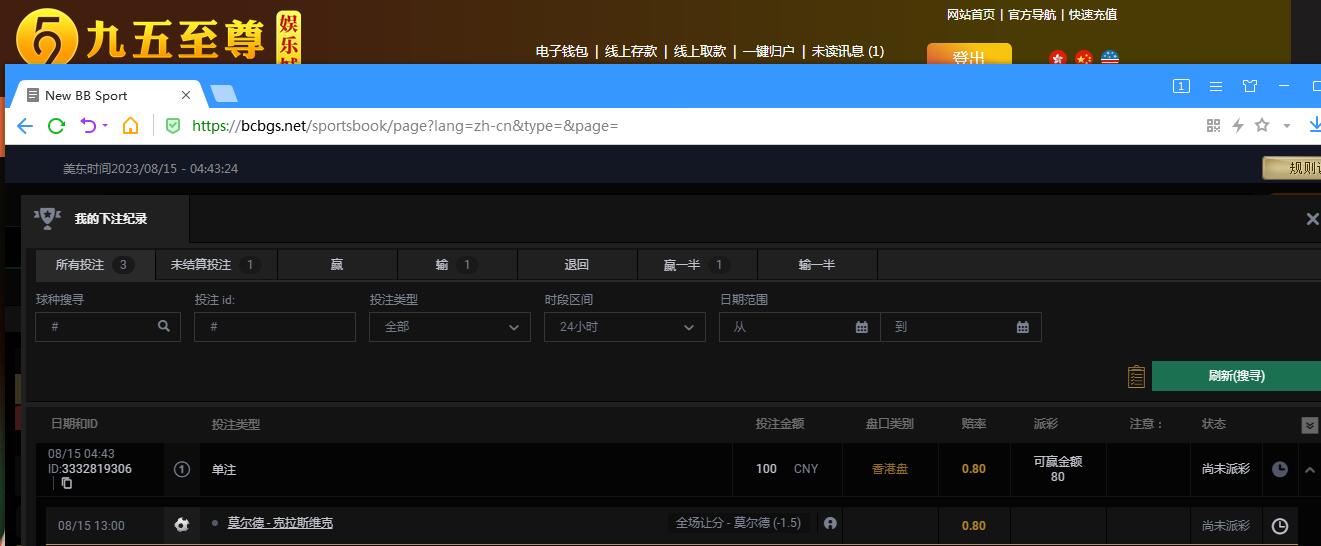This screenshot has height=546, width=1321.
Task: Open the QR code icon in address bar
Action: [x=1213, y=125]
